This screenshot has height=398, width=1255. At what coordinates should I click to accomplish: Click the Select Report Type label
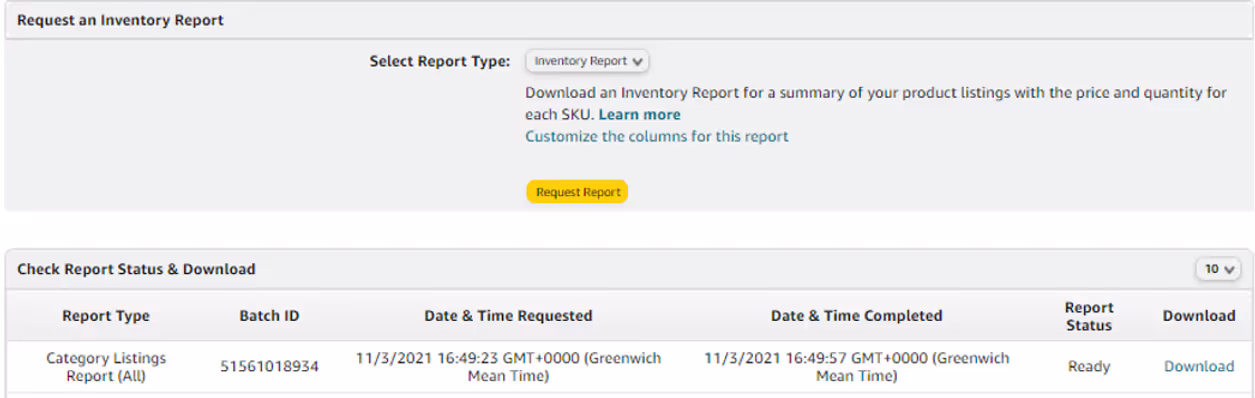click(440, 61)
